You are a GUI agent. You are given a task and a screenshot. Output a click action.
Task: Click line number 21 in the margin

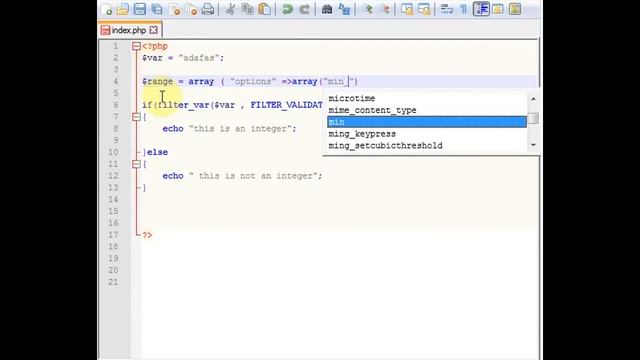[x=113, y=282]
